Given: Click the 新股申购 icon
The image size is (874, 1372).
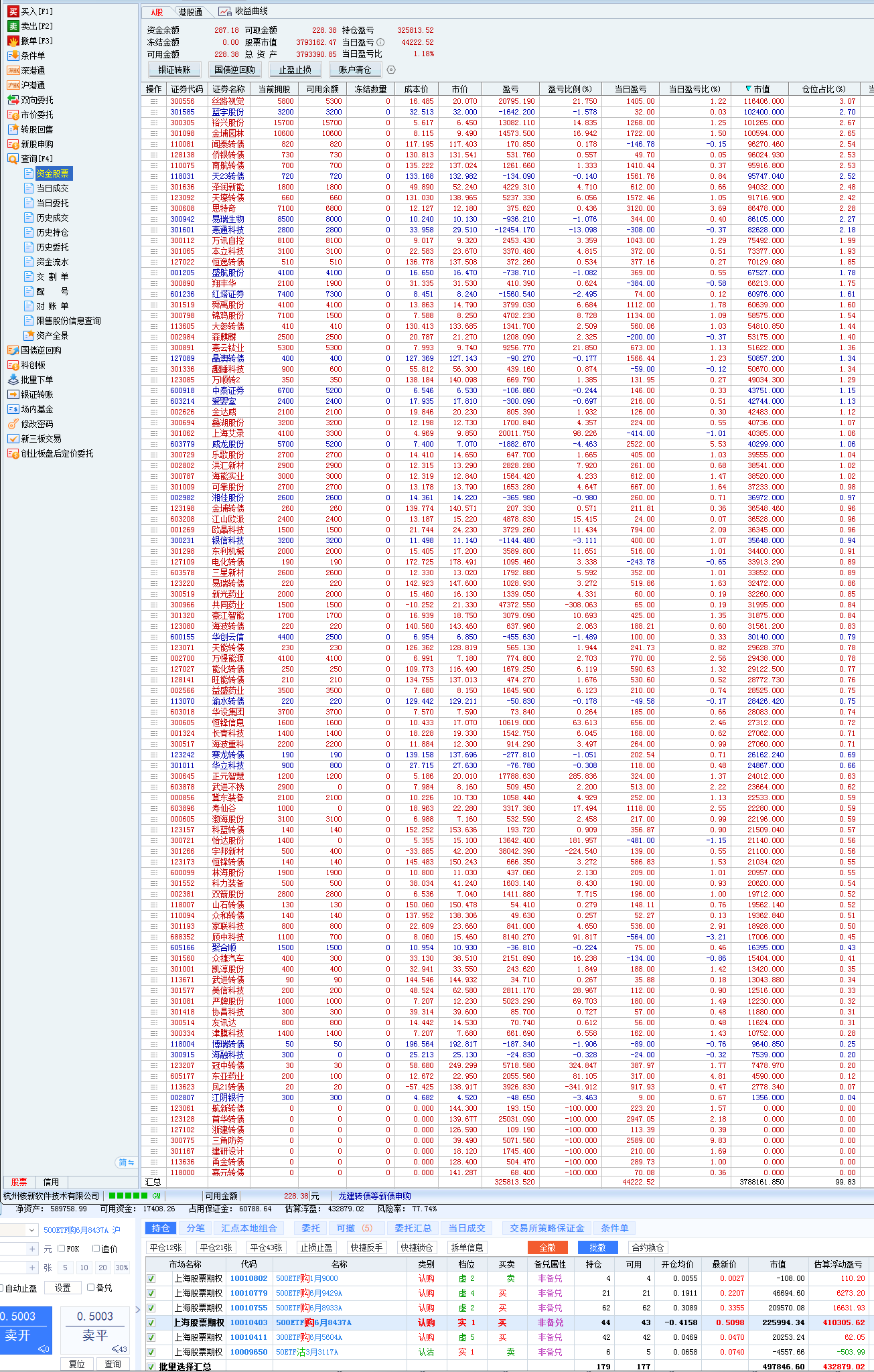Looking at the screenshot, I should pos(13,144).
